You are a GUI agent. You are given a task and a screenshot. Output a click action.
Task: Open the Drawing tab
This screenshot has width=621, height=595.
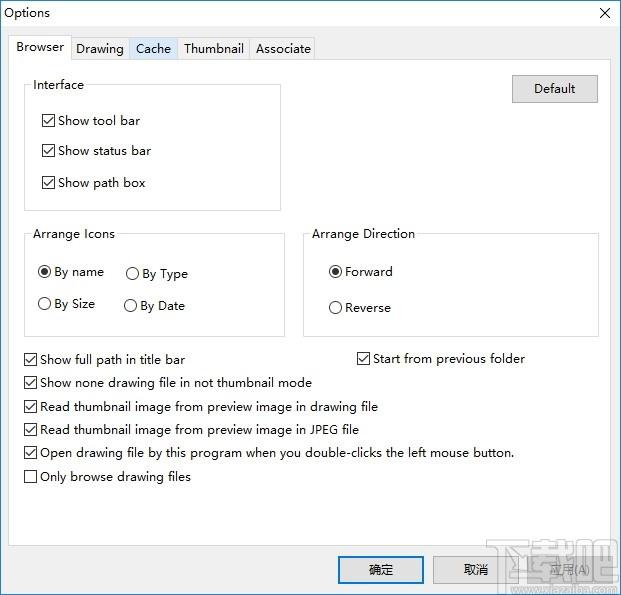point(100,49)
